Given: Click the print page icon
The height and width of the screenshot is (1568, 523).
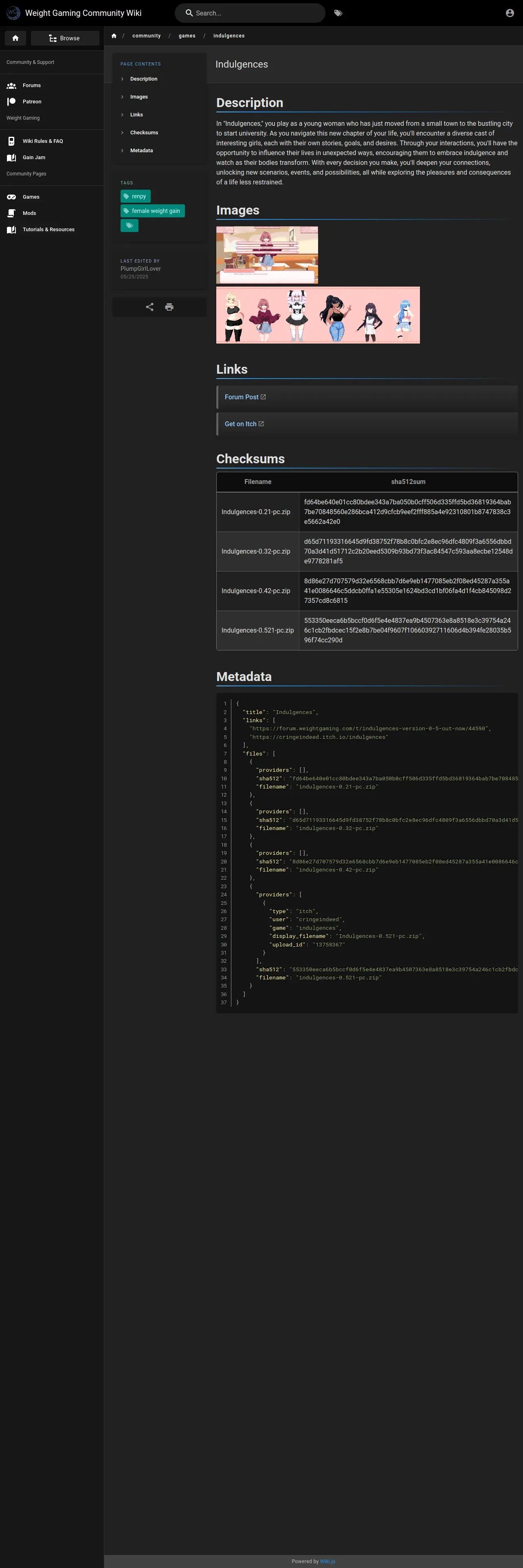Looking at the screenshot, I should (169, 307).
